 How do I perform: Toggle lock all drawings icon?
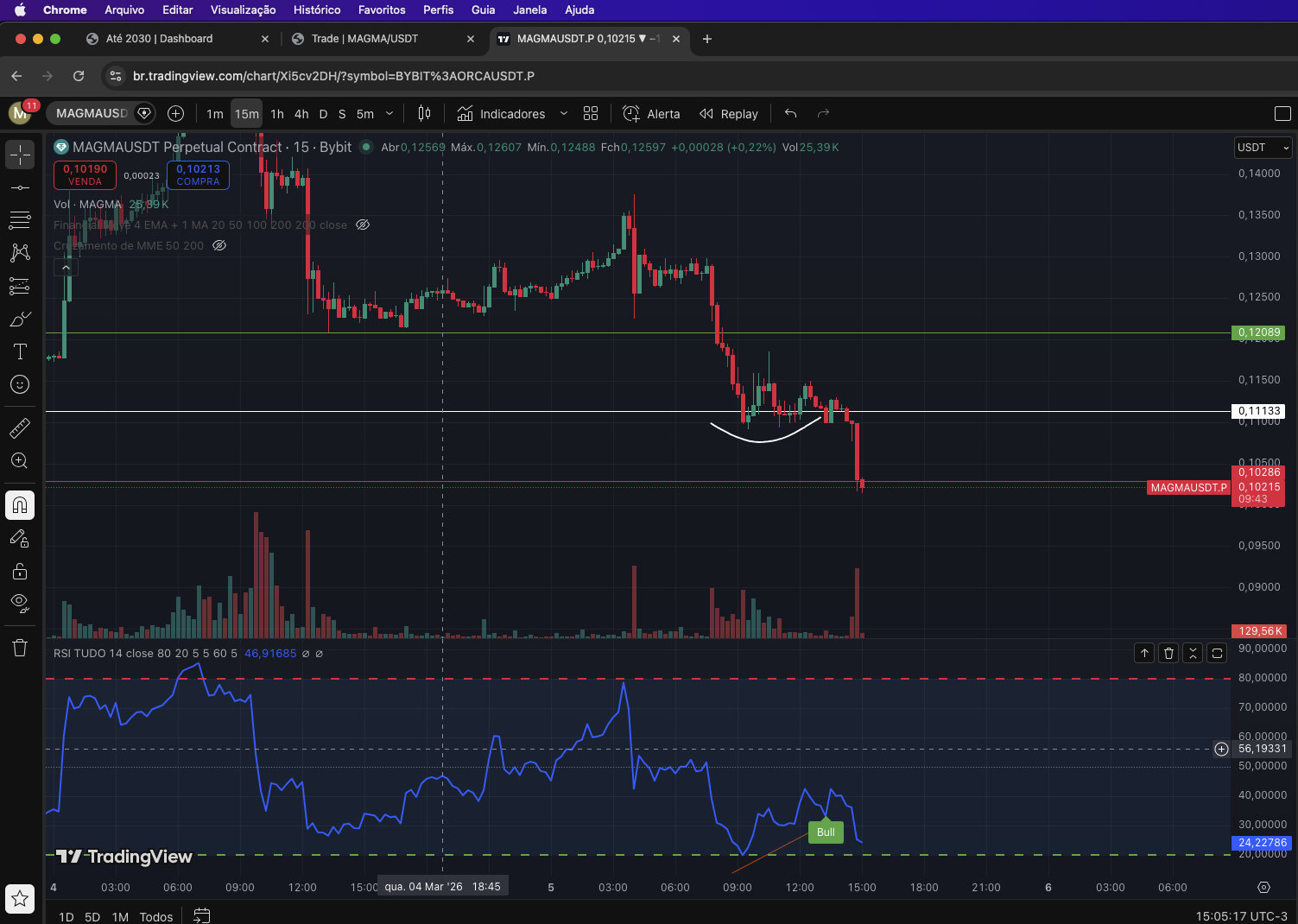pyautogui.click(x=20, y=571)
